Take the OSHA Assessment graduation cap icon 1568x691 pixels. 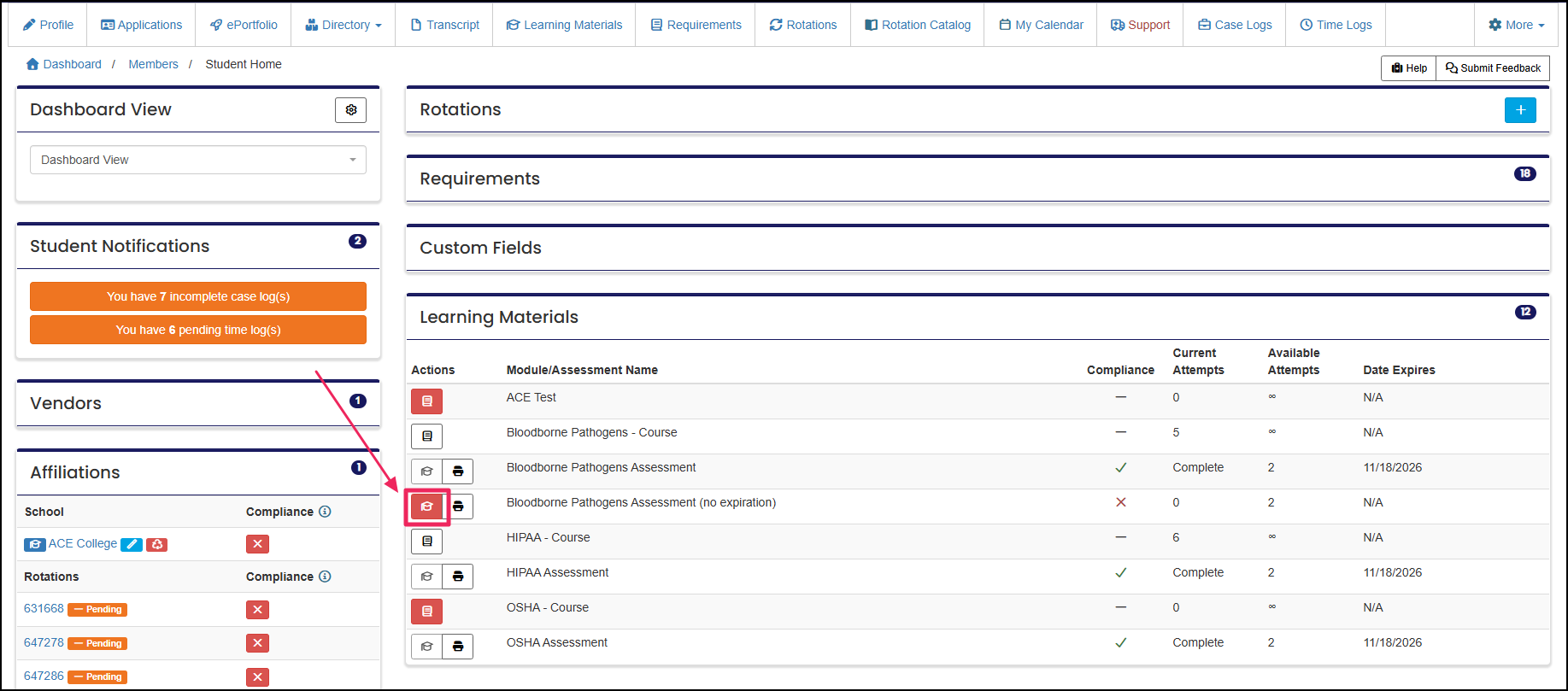[426, 647]
